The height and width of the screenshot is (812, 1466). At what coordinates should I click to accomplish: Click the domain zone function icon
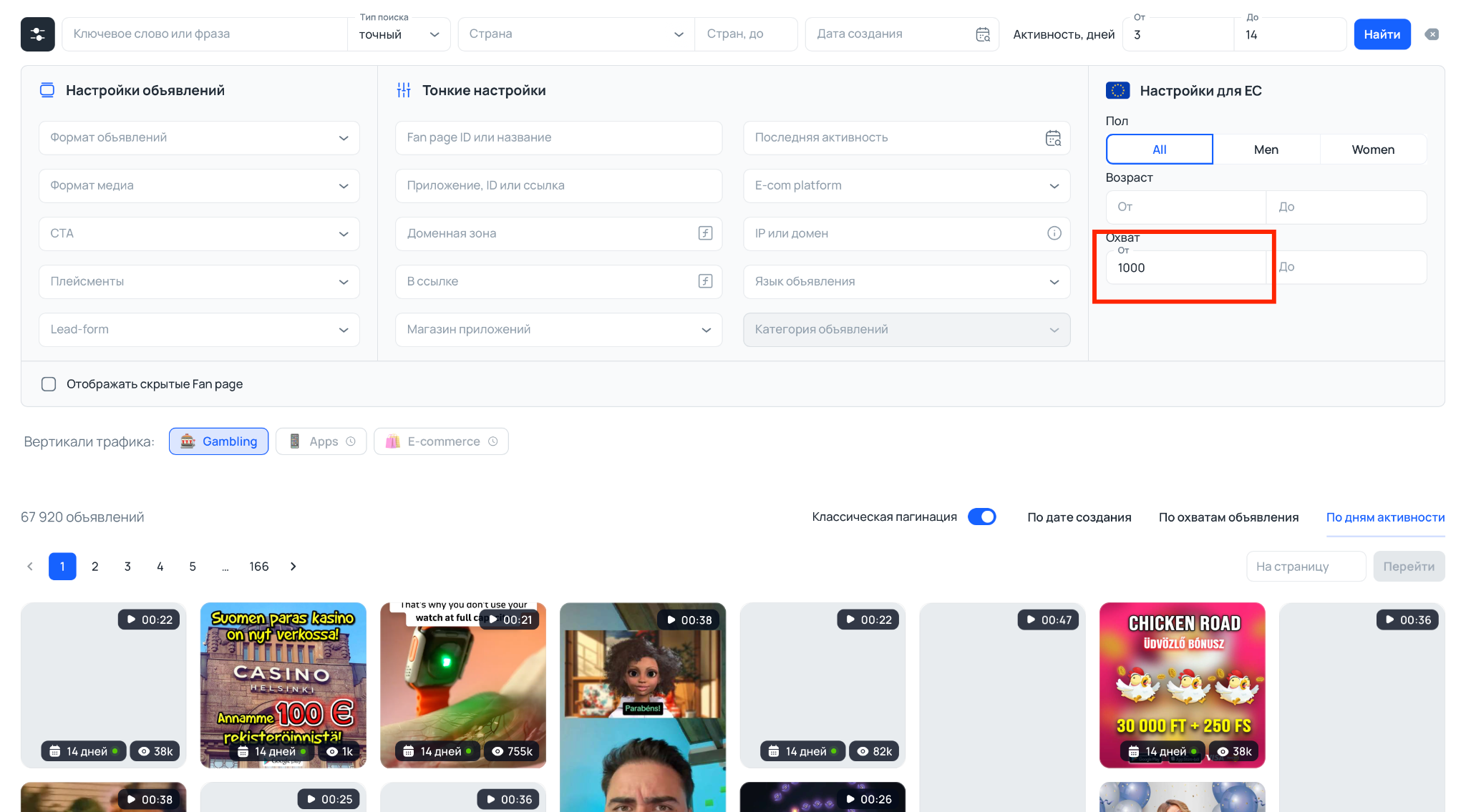705,233
